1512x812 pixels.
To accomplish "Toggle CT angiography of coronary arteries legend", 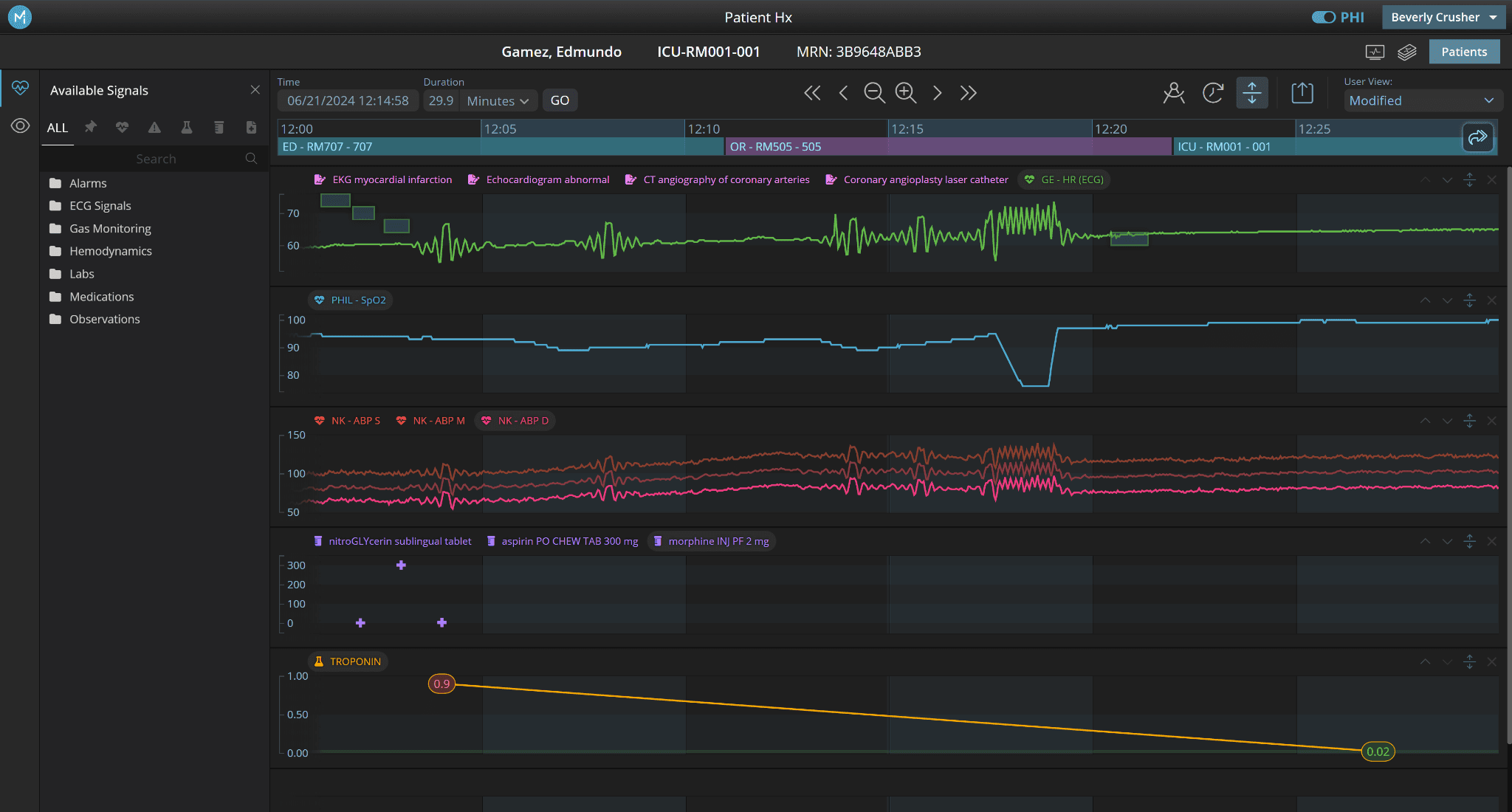I will pyautogui.click(x=717, y=179).
